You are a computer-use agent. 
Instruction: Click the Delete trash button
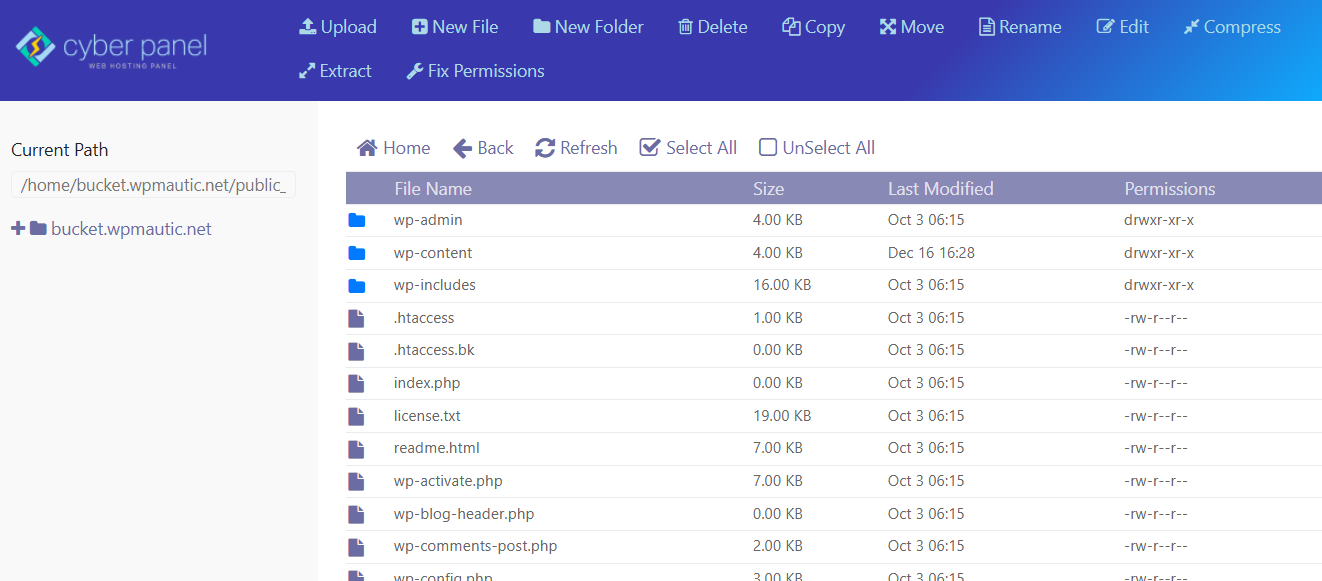coord(713,27)
